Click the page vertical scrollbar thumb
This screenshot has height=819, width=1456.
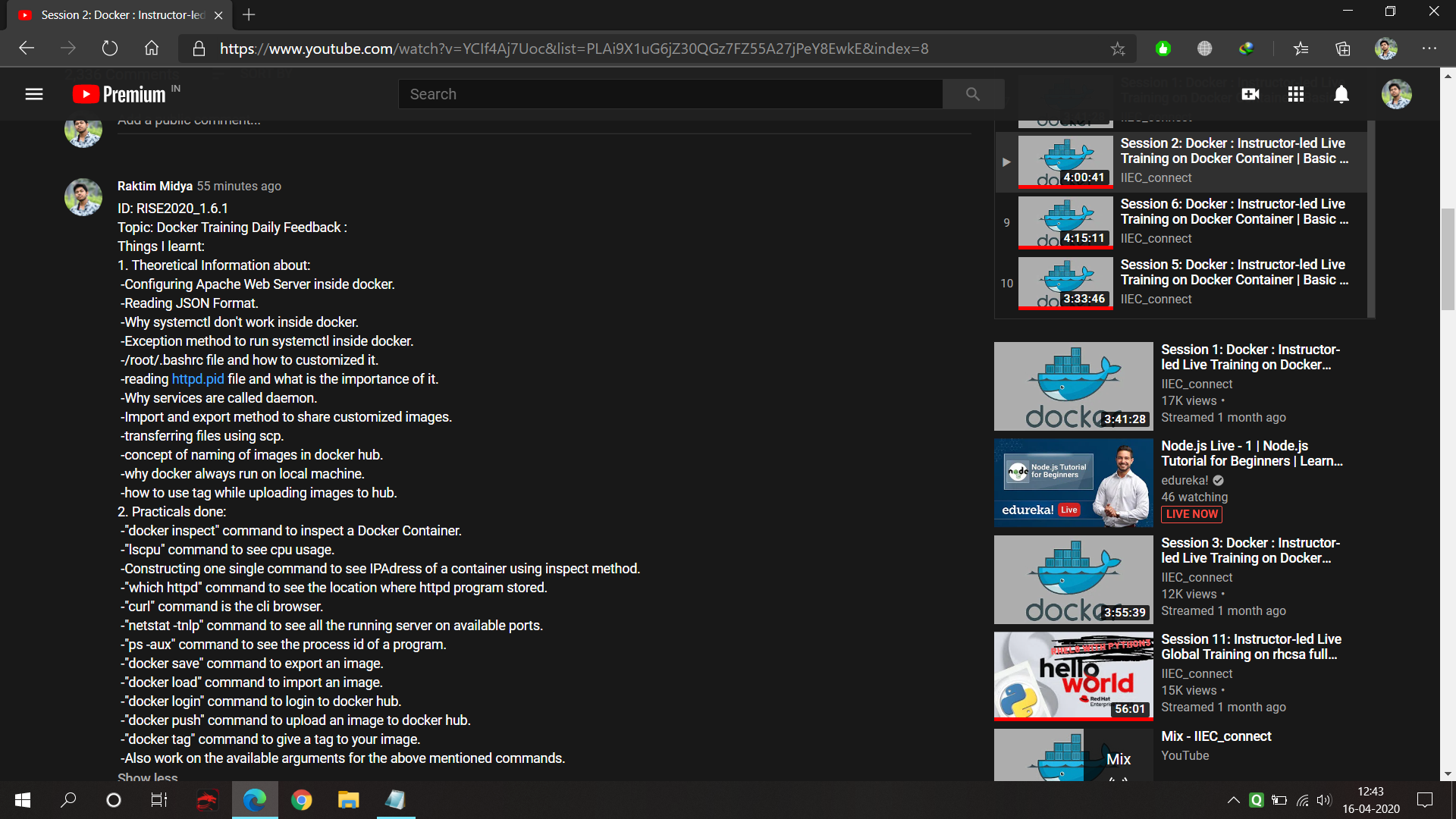[1448, 258]
